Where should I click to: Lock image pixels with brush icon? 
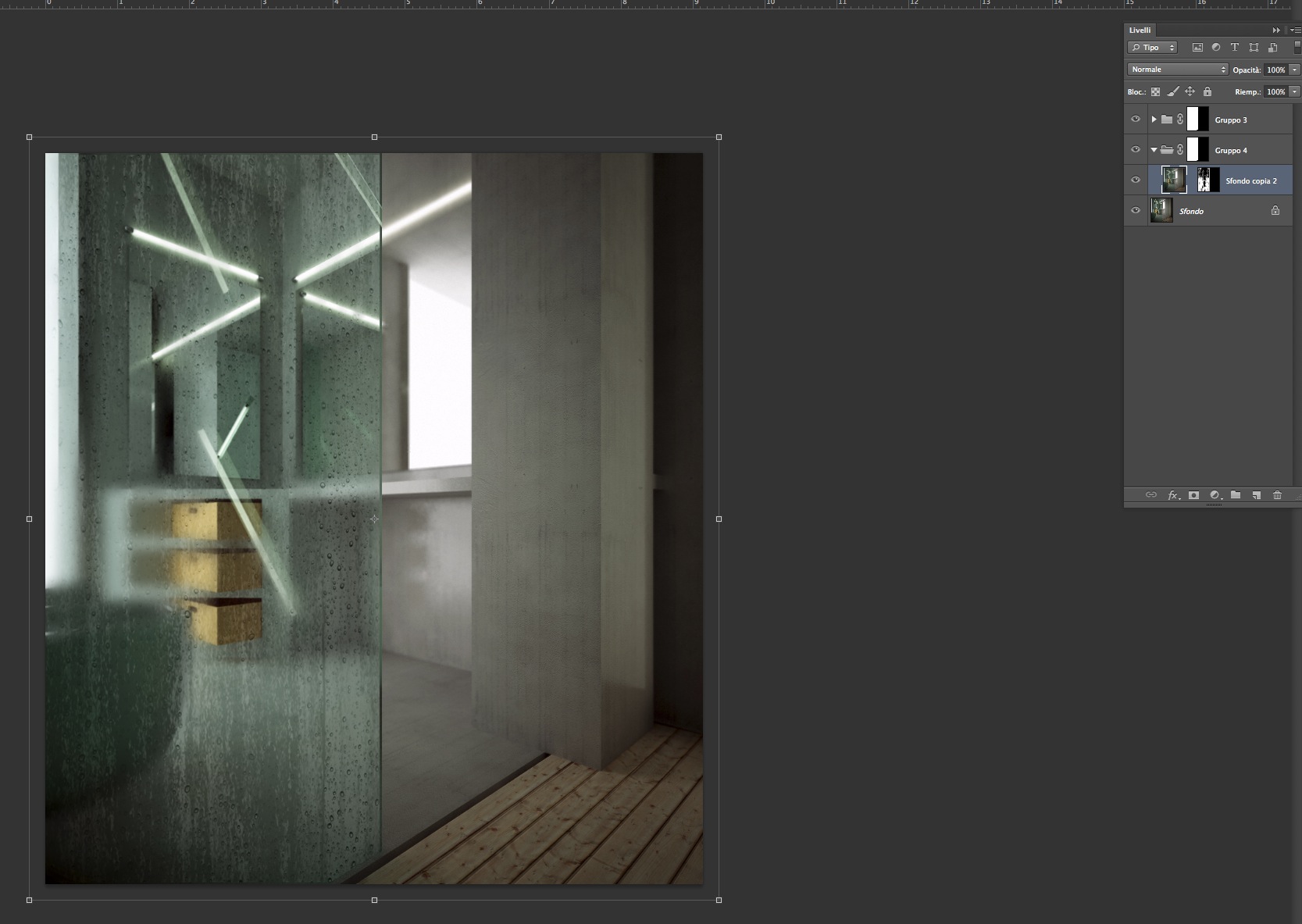(x=1172, y=92)
